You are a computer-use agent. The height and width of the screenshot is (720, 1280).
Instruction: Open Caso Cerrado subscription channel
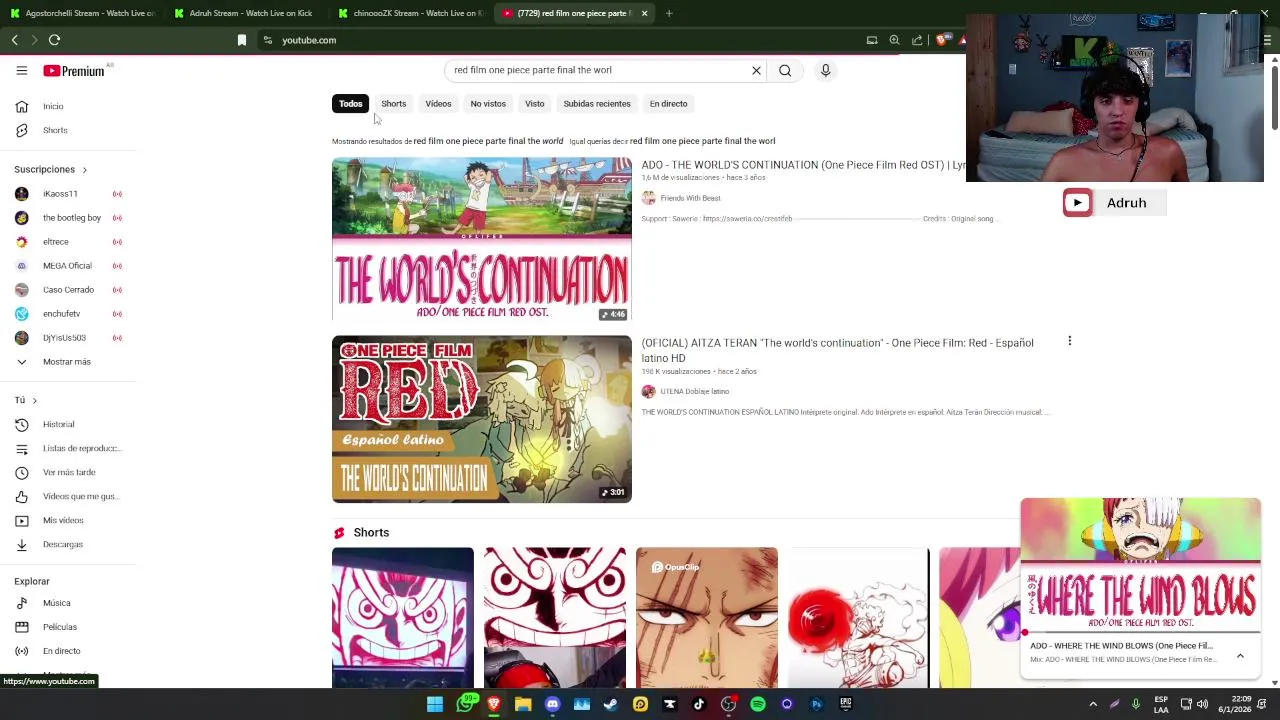point(70,290)
